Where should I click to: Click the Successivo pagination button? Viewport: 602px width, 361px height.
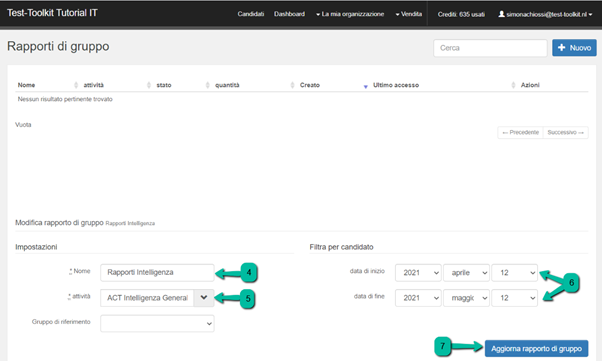[566, 132]
